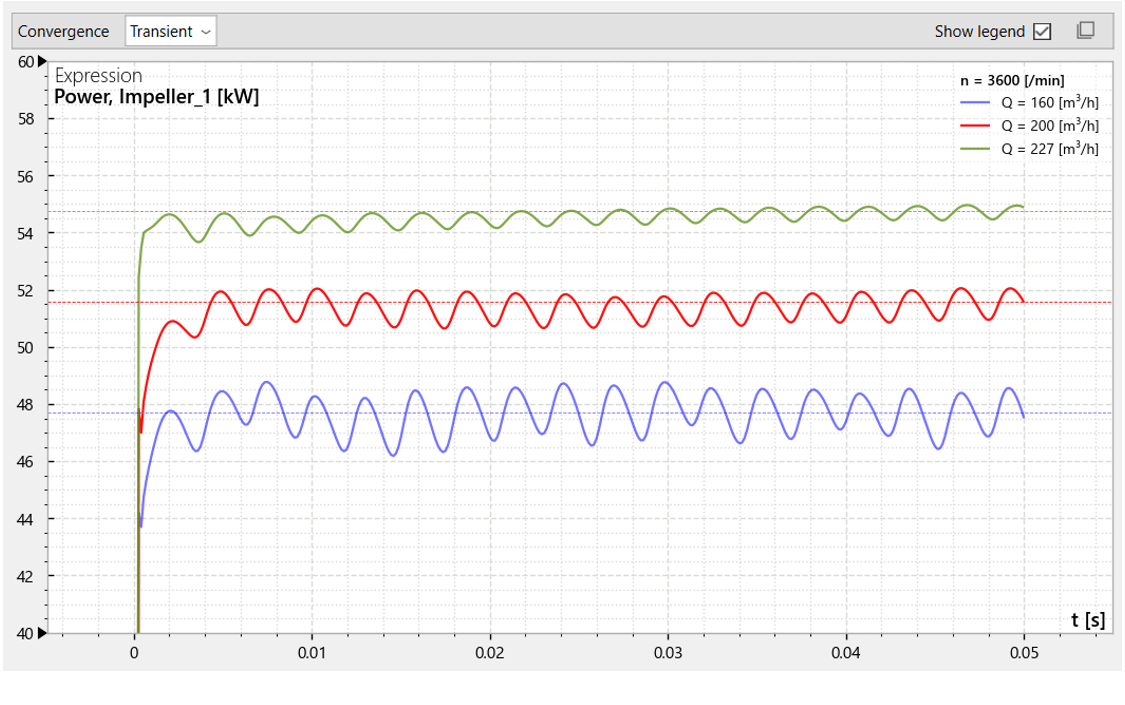This screenshot has height=705, width=1125.
Task: Open the Transient dropdown selector
Action: (171, 32)
